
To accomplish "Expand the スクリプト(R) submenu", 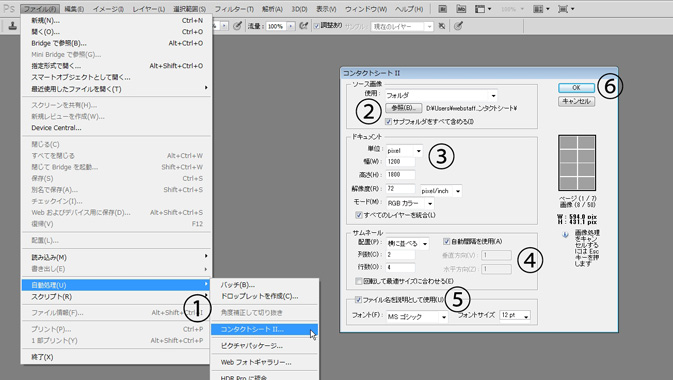I will pyautogui.click(x=117, y=297).
